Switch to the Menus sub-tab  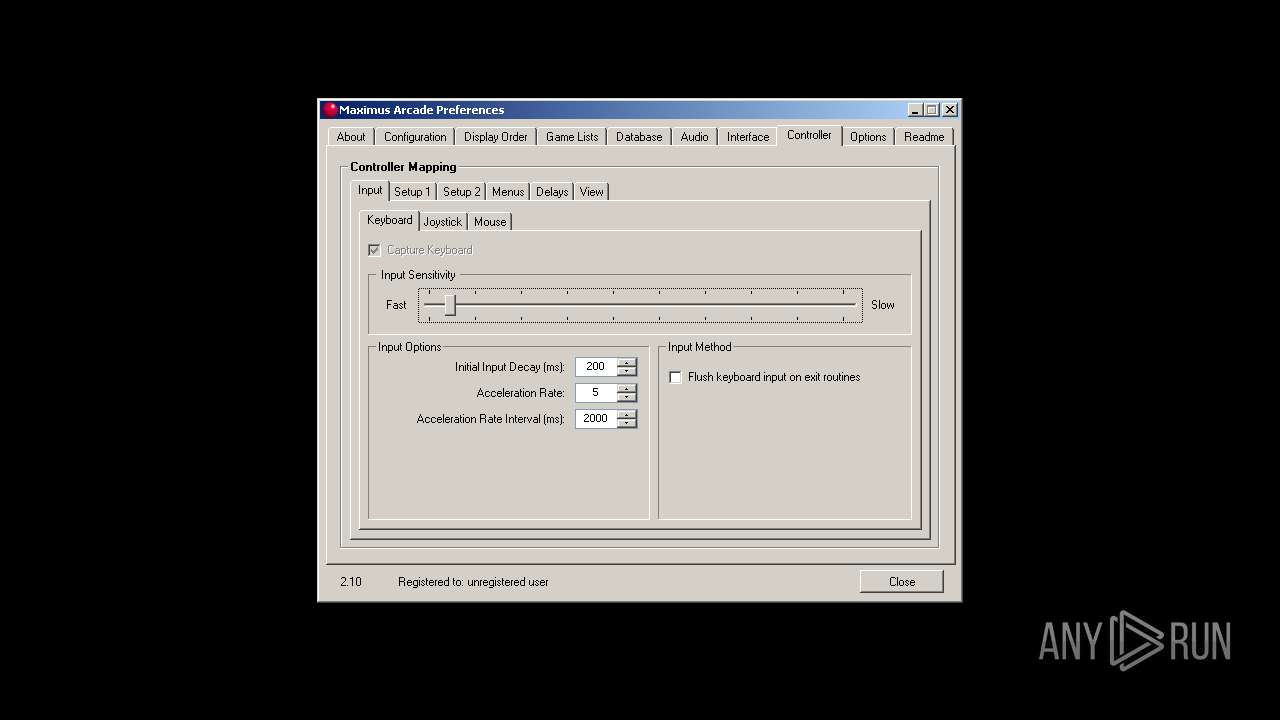[508, 192]
